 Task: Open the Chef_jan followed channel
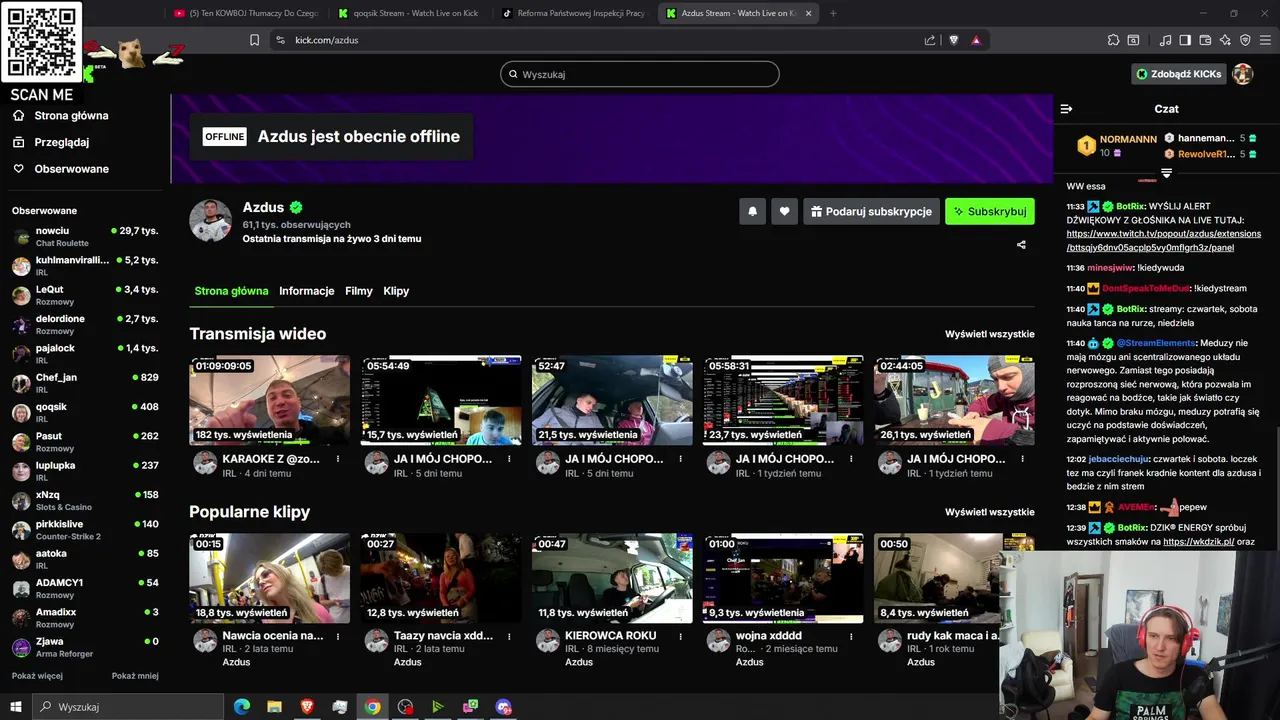point(85,383)
